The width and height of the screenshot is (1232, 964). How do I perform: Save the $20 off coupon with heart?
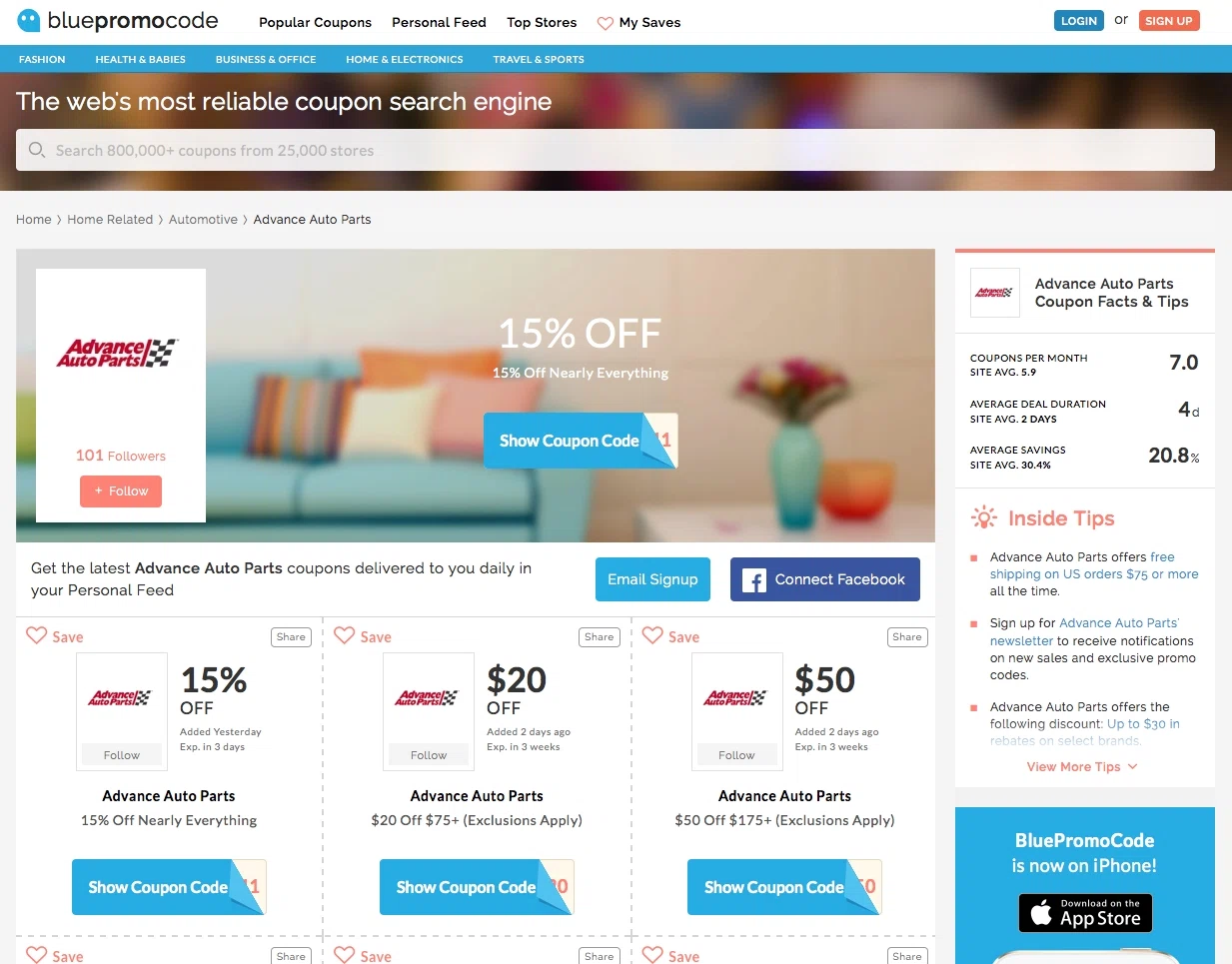pyautogui.click(x=345, y=635)
